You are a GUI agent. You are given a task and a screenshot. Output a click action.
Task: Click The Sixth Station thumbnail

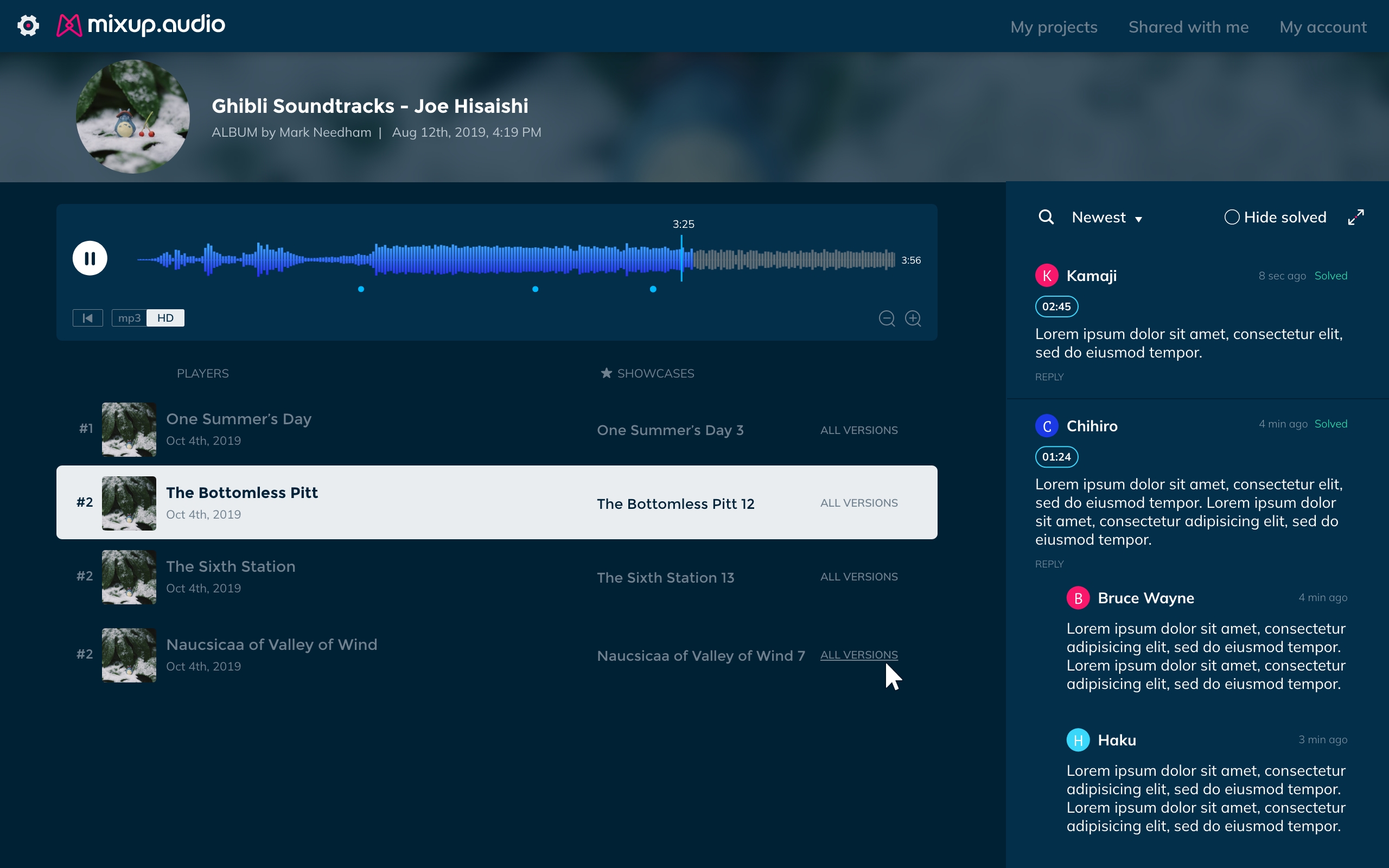tap(129, 577)
